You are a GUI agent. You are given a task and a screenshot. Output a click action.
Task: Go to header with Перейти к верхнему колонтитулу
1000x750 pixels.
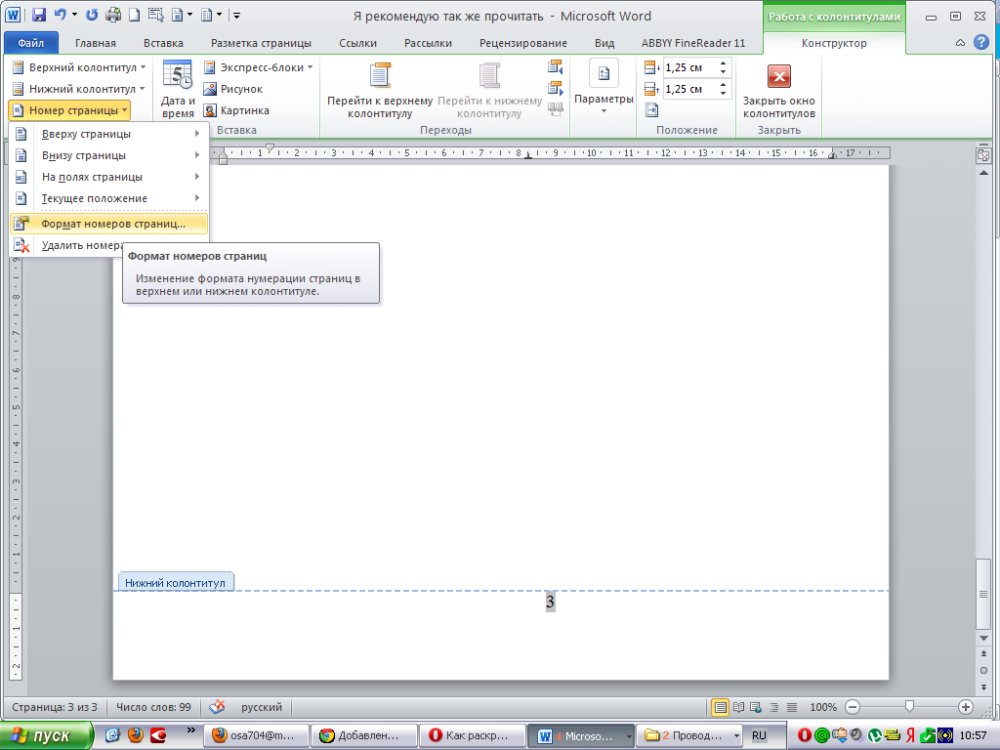pos(380,90)
